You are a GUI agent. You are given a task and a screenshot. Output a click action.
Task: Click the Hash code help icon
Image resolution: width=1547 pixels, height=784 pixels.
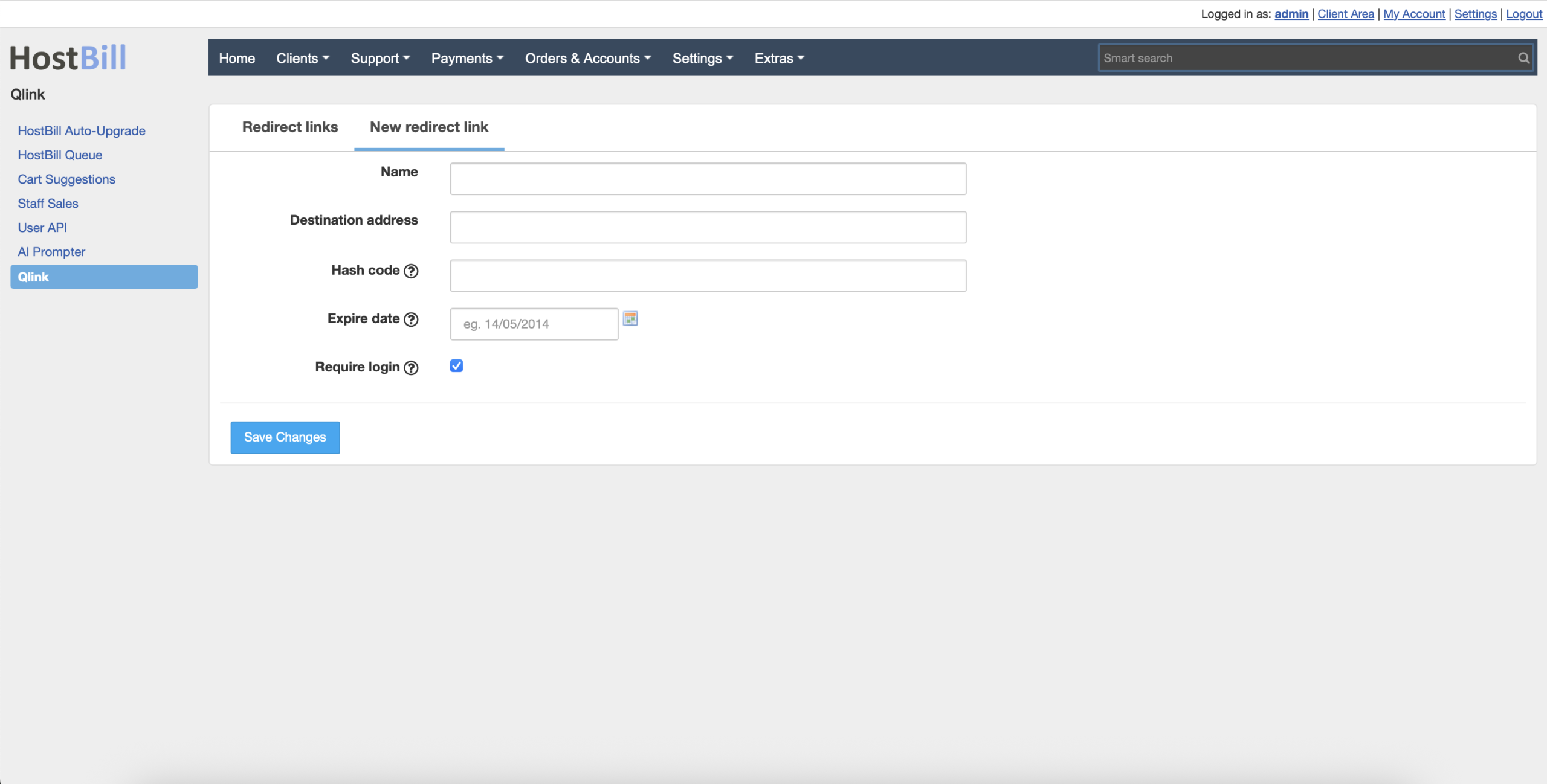coord(411,271)
